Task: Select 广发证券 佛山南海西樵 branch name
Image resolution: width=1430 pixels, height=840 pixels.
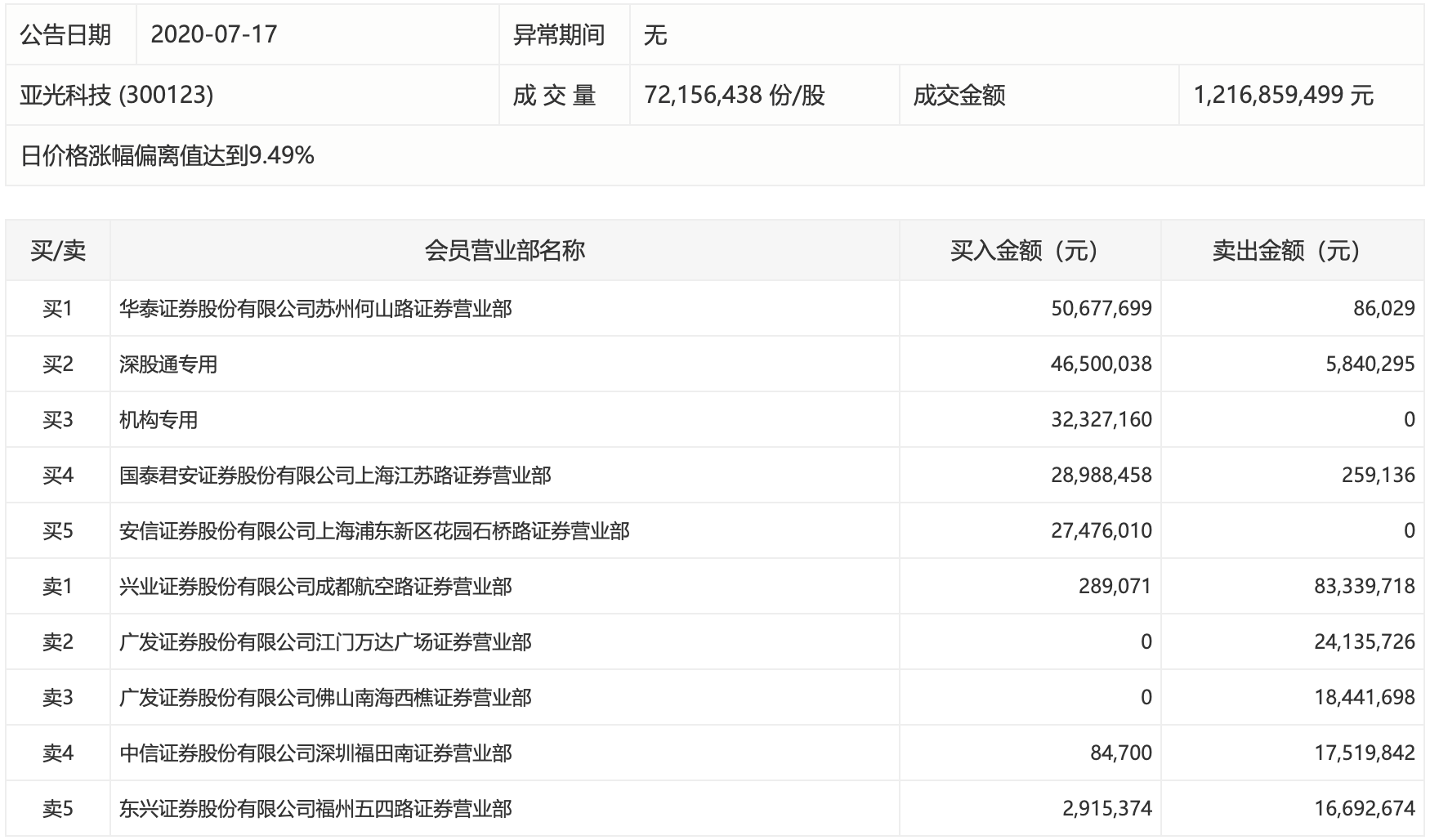Action: click(x=325, y=698)
